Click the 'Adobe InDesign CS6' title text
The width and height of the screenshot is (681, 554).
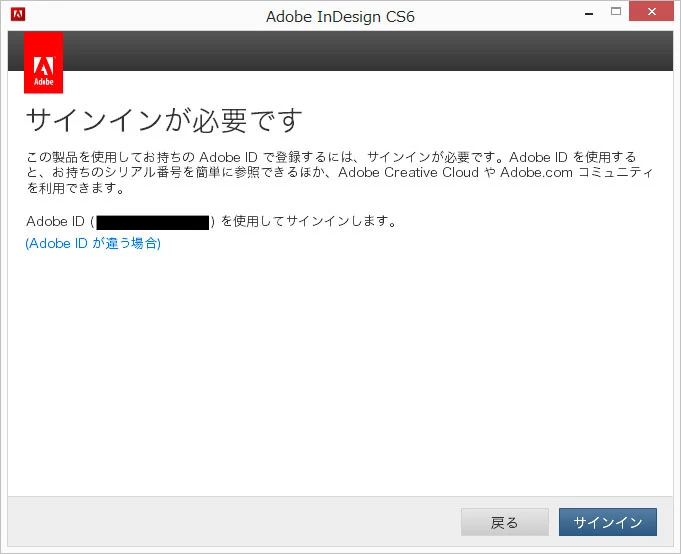point(340,17)
